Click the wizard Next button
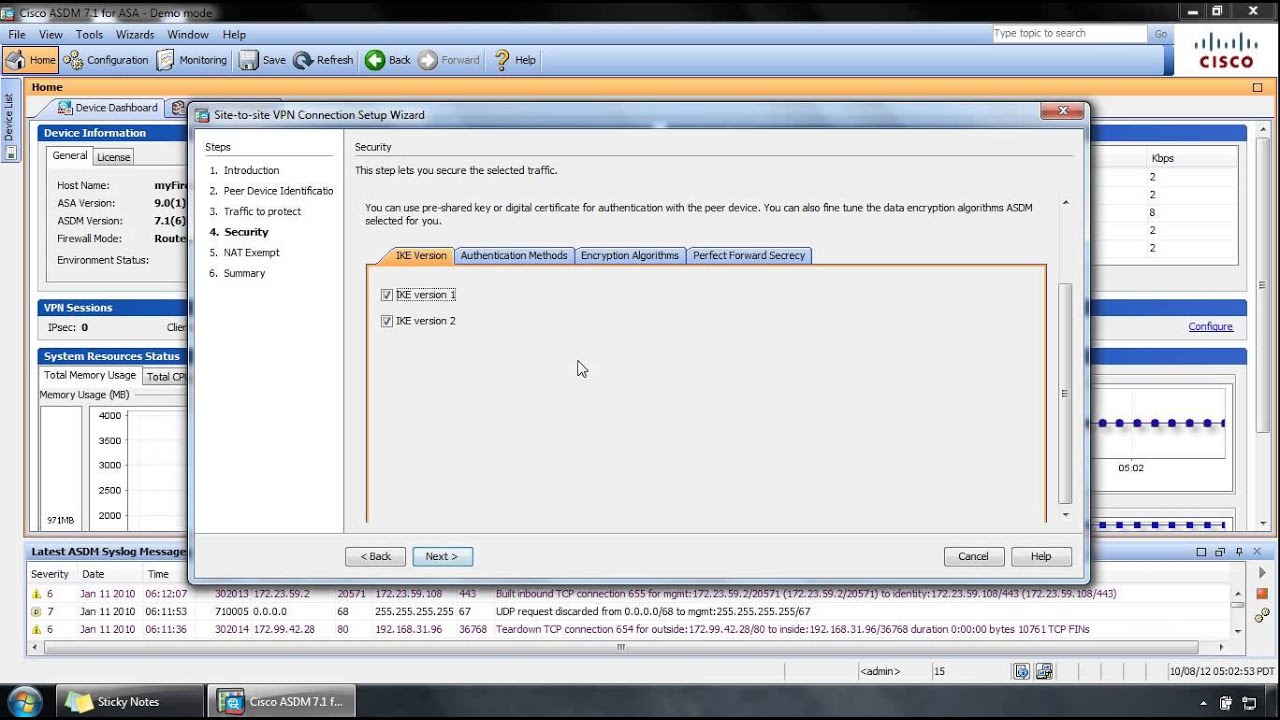The image size is (1280, 720). click(442, 557)
